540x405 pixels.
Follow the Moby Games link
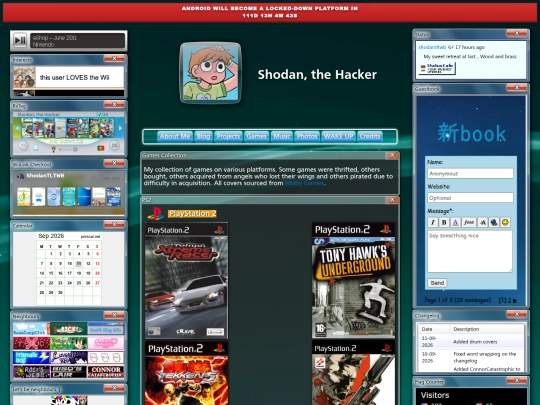pyautogui.click(x=304, y=183)
